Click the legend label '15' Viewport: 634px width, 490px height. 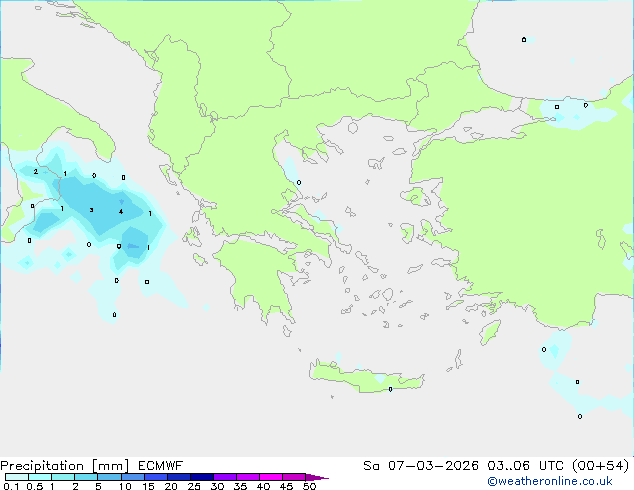[148, 486]
